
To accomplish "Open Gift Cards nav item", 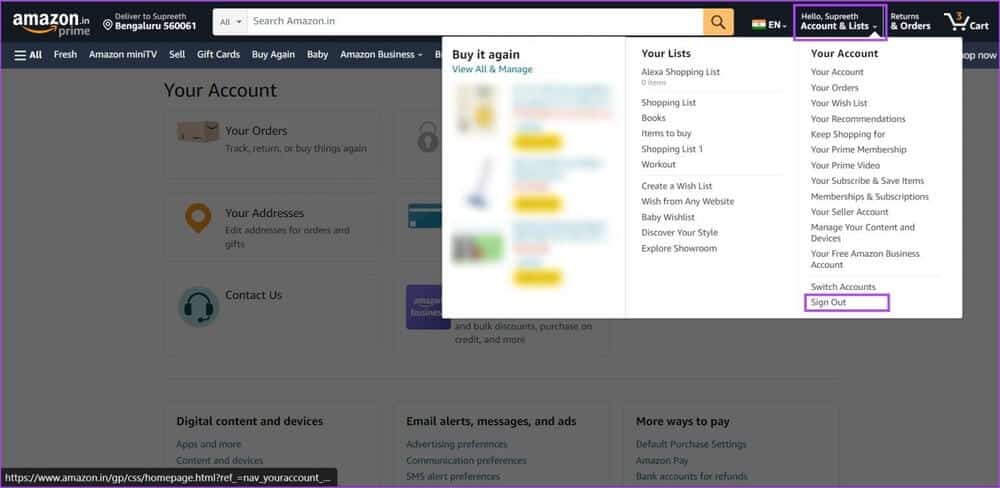I will (x=218, y=55).
